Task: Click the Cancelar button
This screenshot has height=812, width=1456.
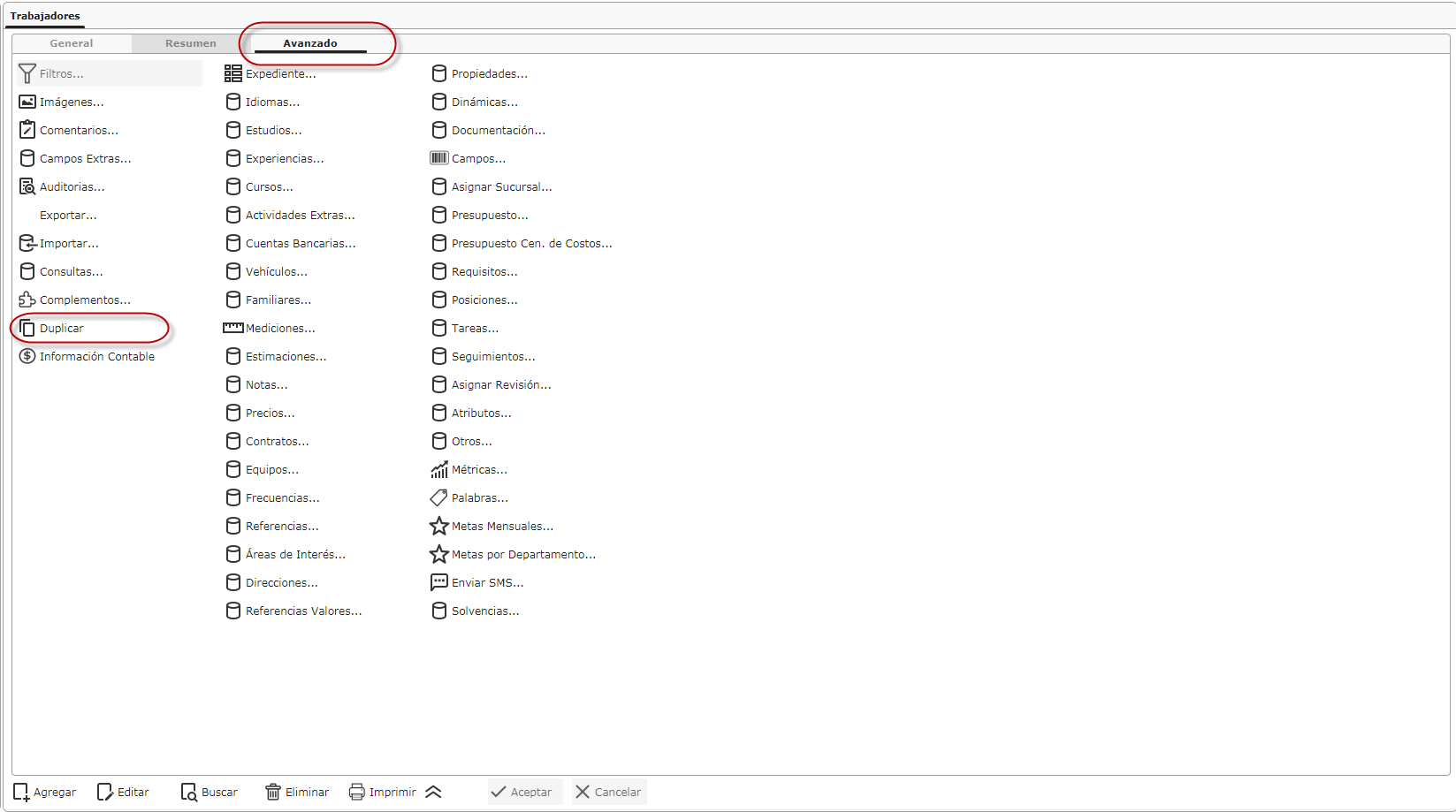Action: click(609, 792)
